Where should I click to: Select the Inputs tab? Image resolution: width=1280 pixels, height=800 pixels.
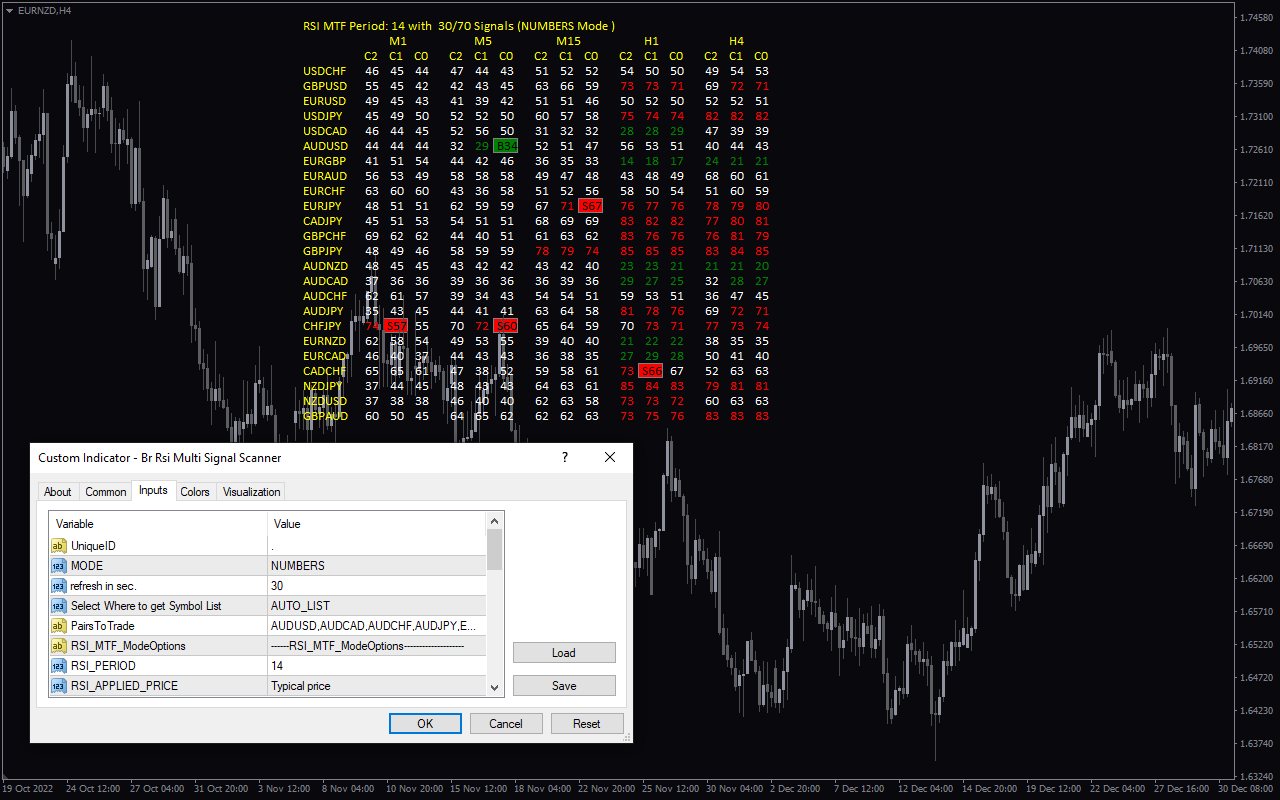pos(153,490)
